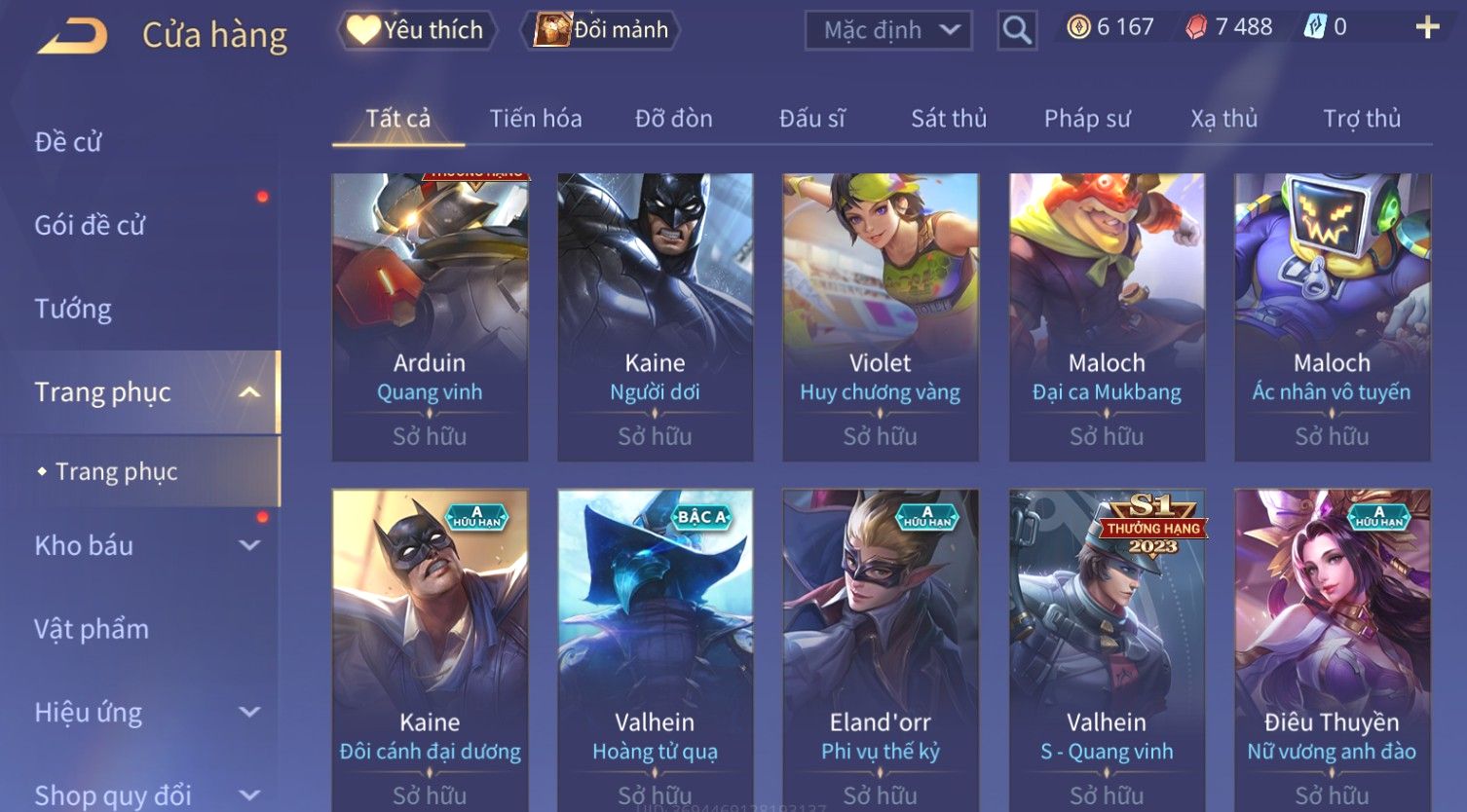
Task: Click the chest icon in Đổi mảnh
Action: click(x=551, y=30)
